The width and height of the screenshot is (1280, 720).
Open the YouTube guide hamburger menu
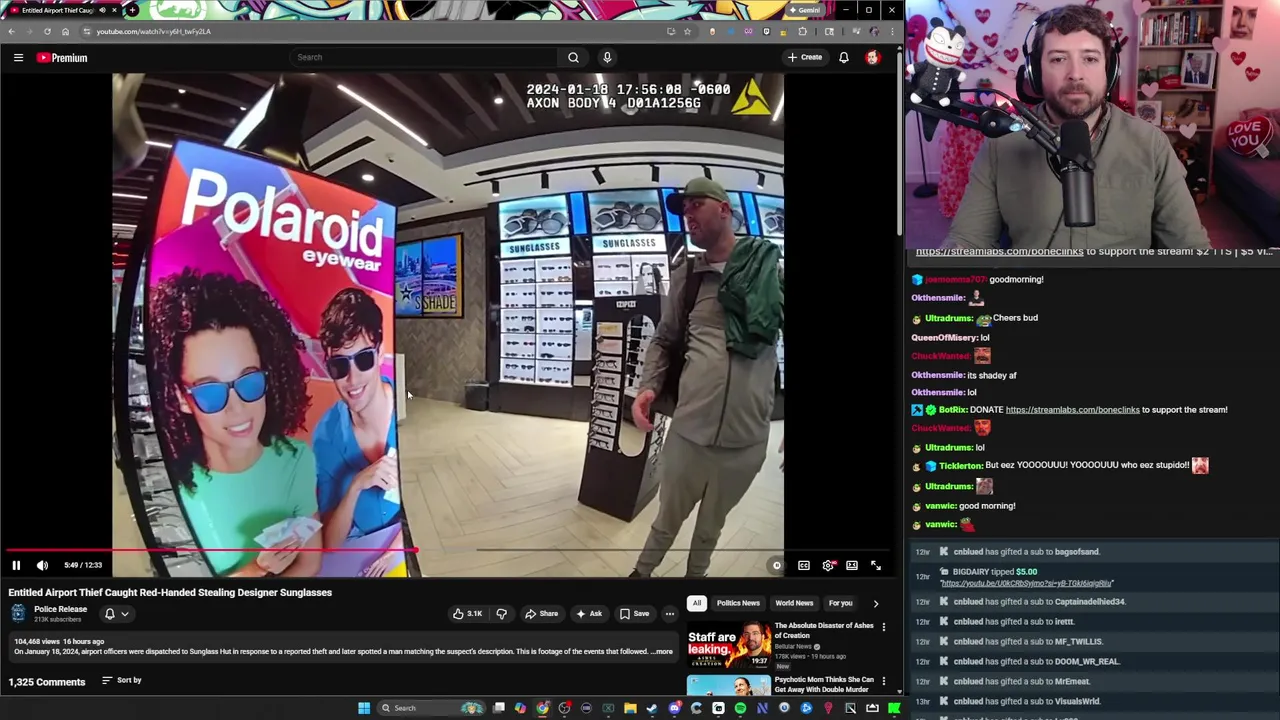coord(18,58)
